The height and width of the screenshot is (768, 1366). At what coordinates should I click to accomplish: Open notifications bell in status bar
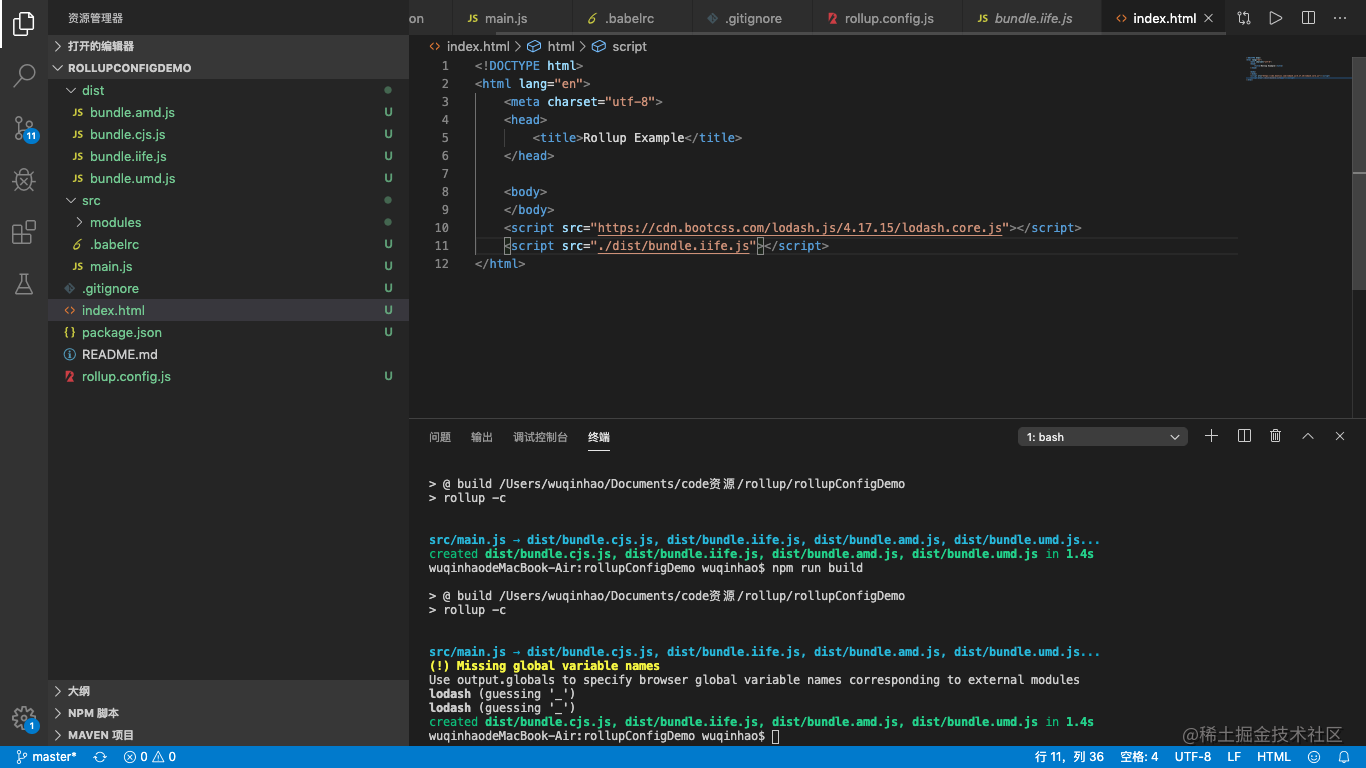pos(1344,757)
